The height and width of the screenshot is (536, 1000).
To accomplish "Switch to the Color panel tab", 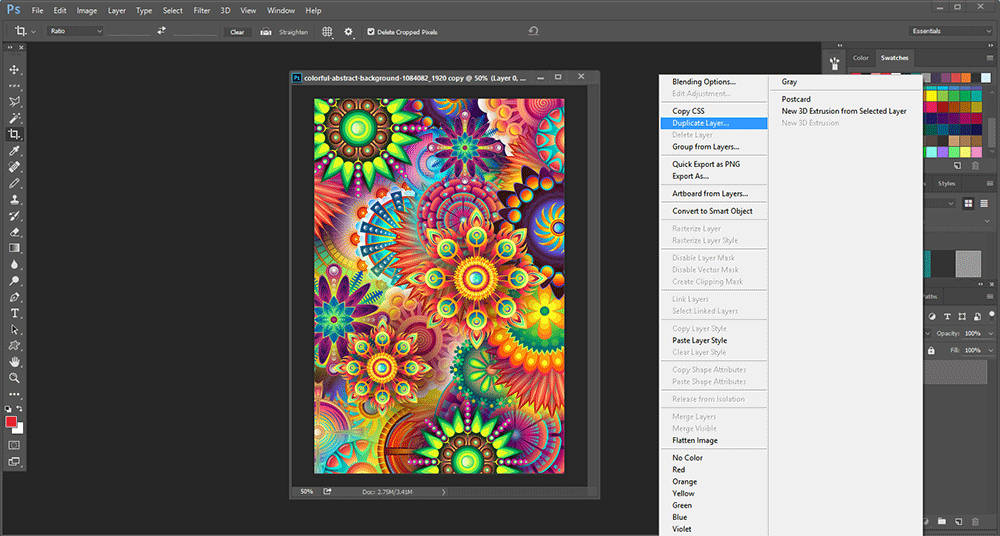I will [x=861, y=58].
